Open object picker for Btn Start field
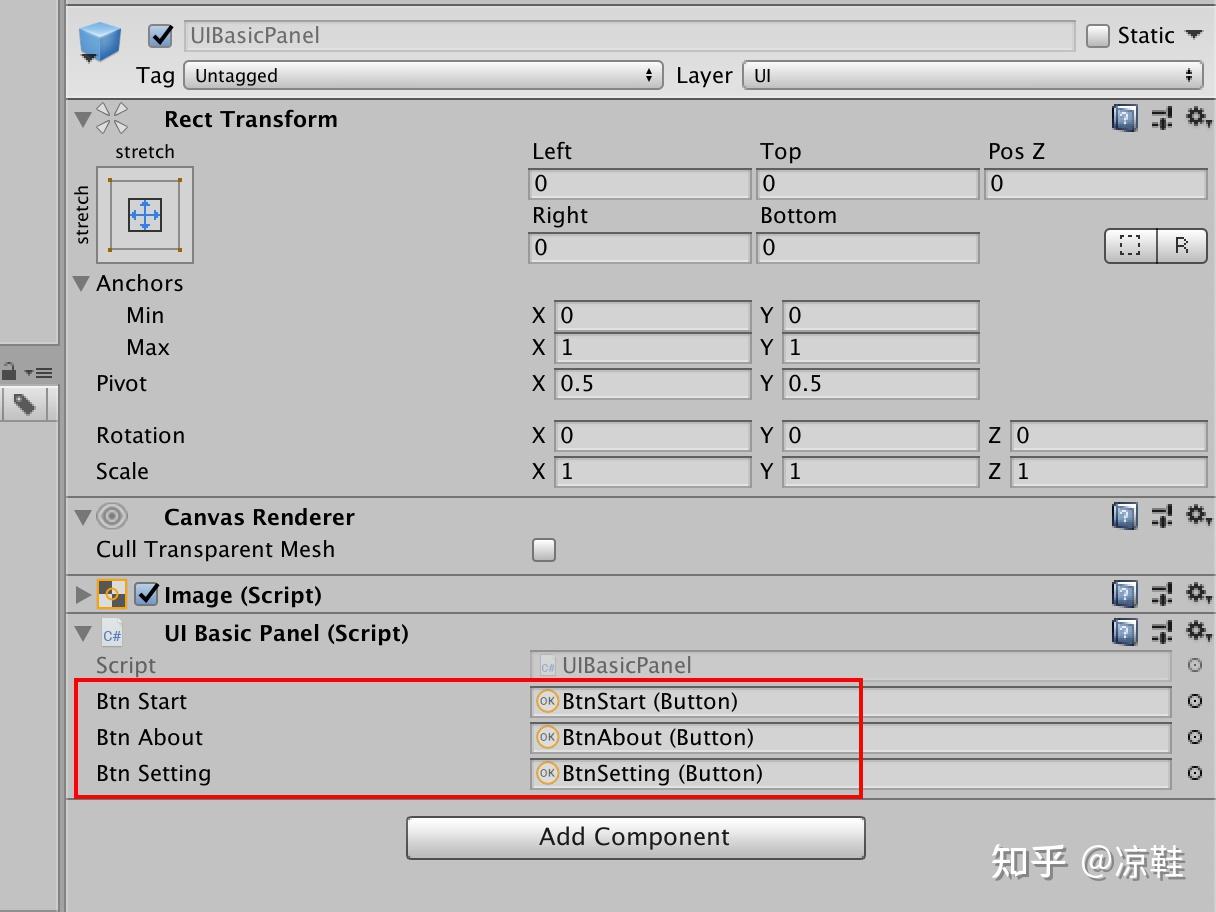The height and width of the screenshot is (912, 1216). (x=1196, y=702)
